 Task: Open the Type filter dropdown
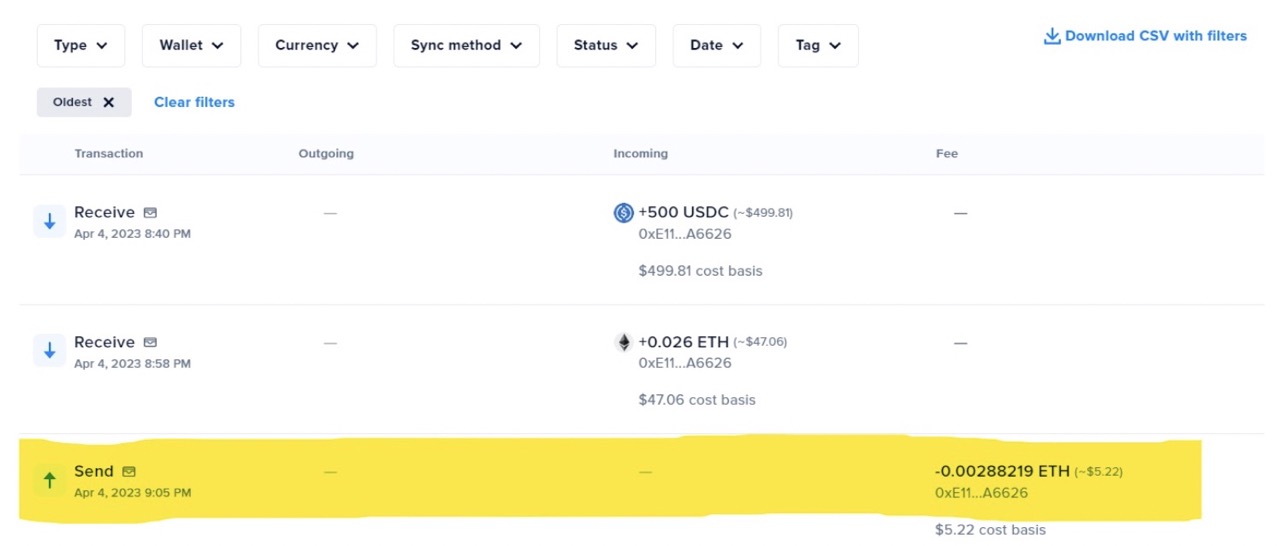click(81, 46)
